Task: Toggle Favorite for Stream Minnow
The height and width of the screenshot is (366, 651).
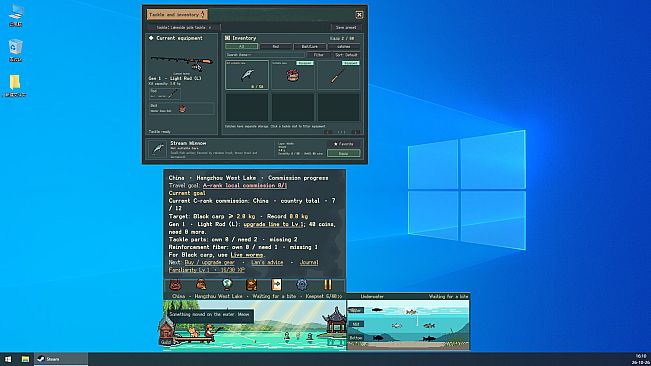Action: (x=344, y=144)
